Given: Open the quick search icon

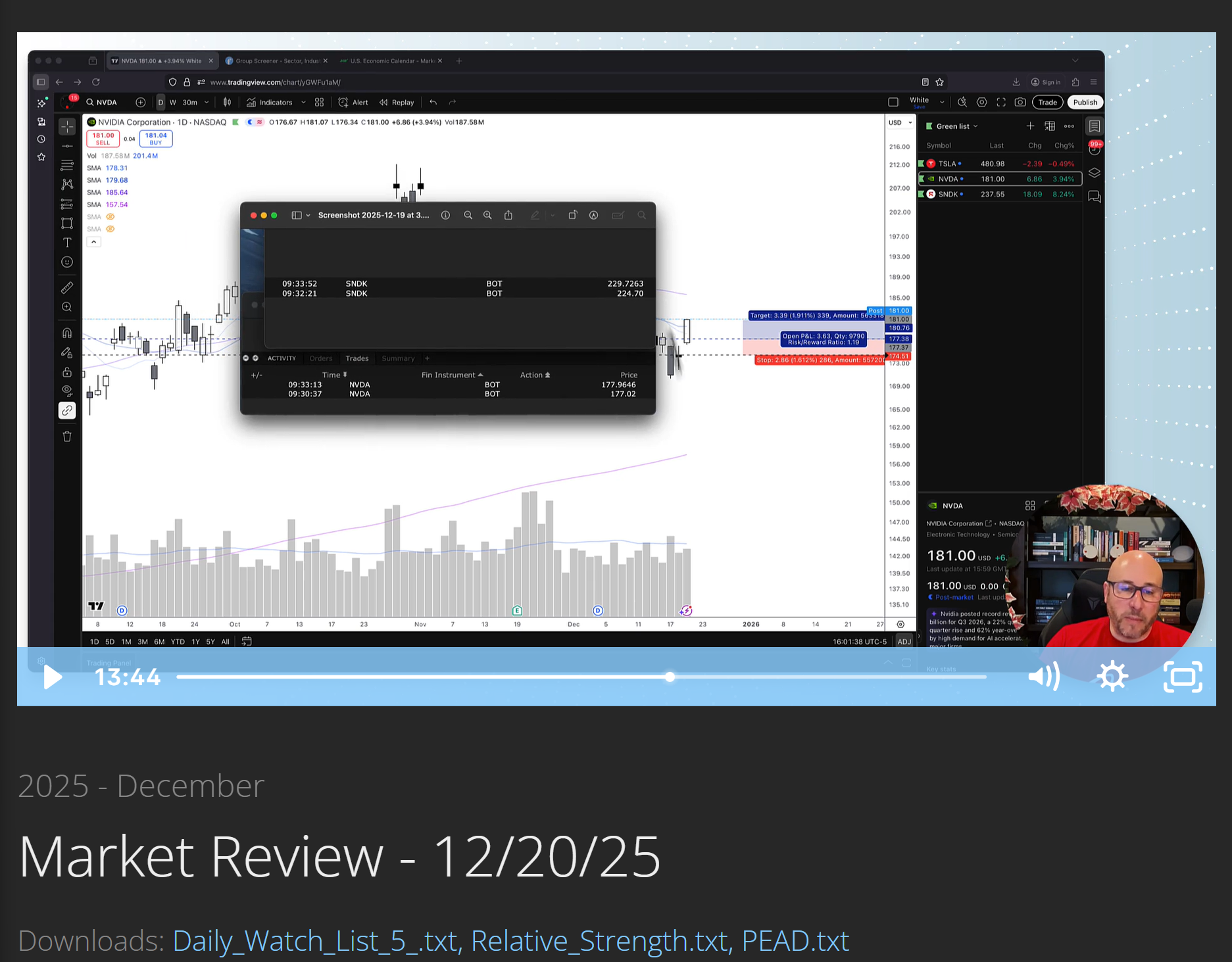Looking at the screenshot, I should 962,103.
